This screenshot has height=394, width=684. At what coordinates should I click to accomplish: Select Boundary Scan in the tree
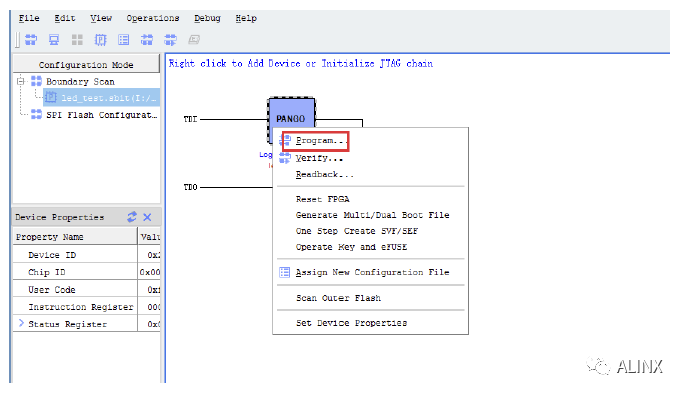point(80,82)
